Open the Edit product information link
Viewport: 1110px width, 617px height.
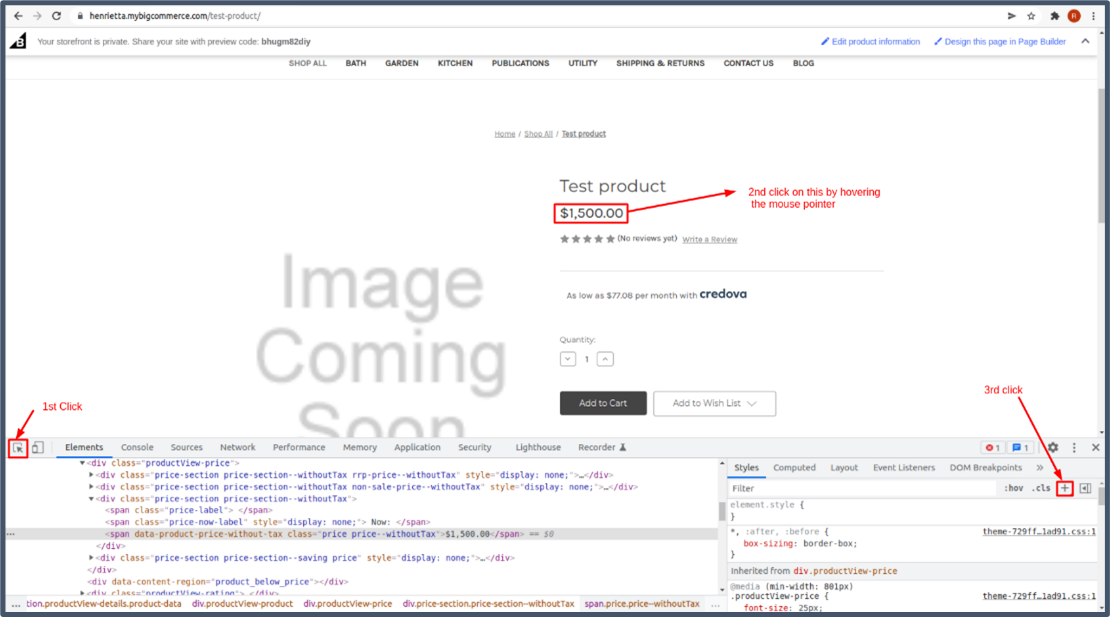pyautogui.click(x=870, y=42)
